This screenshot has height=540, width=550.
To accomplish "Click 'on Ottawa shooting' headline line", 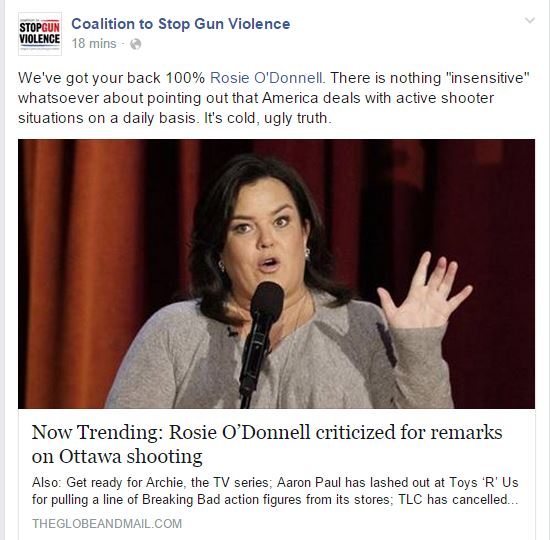I will pos(117,456).
